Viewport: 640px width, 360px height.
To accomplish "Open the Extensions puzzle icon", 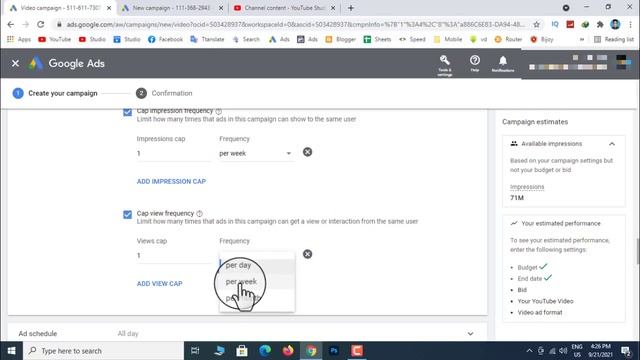I will click(600, 24).
